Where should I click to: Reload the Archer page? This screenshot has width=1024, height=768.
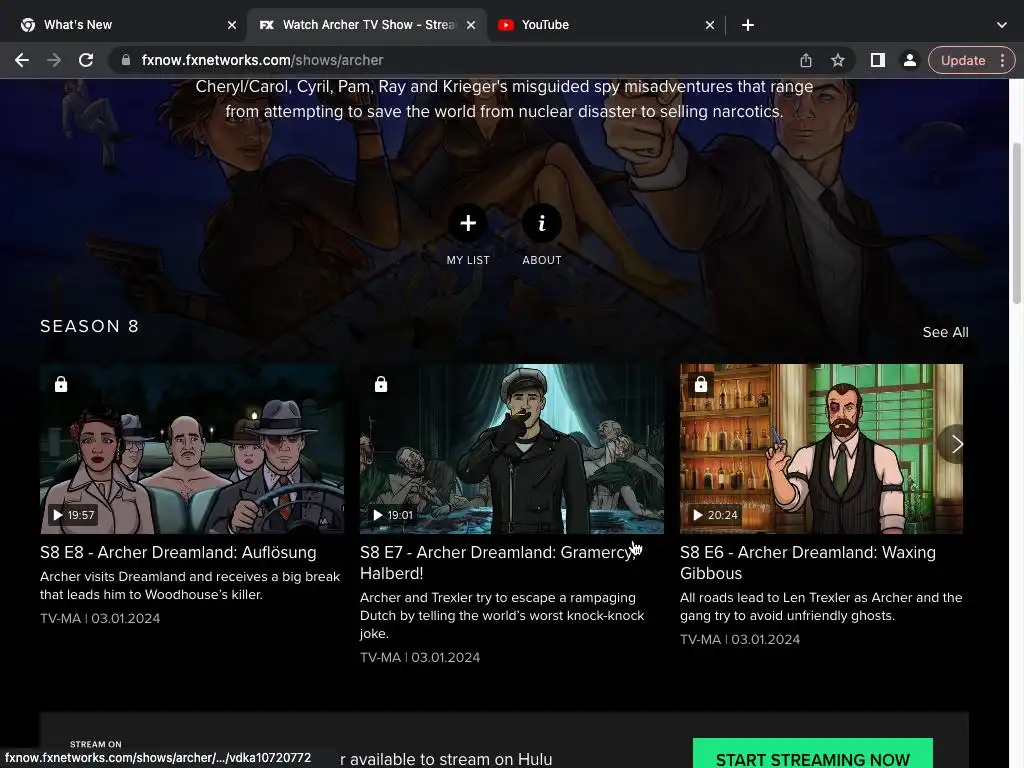(x=86, y=60)
